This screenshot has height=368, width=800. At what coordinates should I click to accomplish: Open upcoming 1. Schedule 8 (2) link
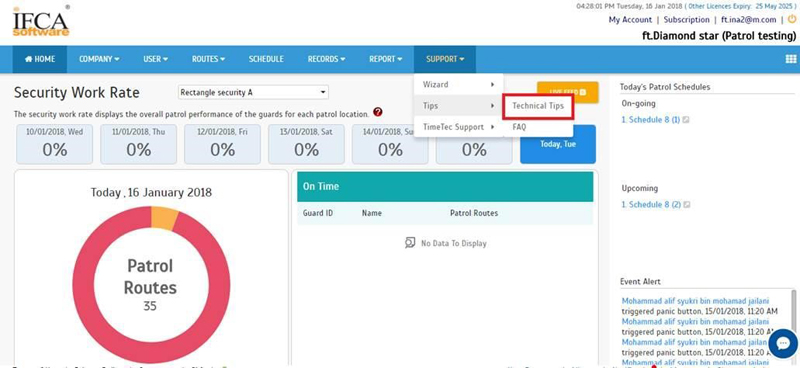(x=652, y=205)
